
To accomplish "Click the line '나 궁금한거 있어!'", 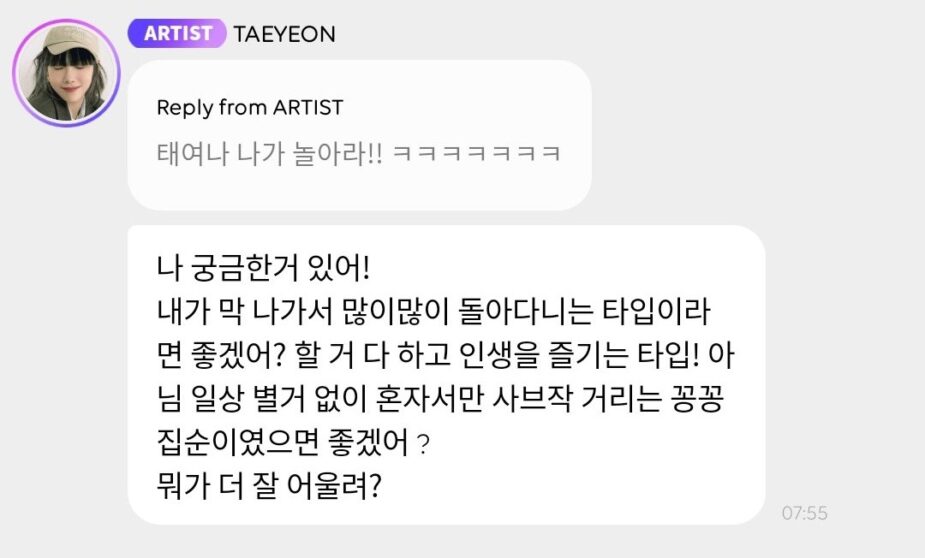I will tap(263, 268).
